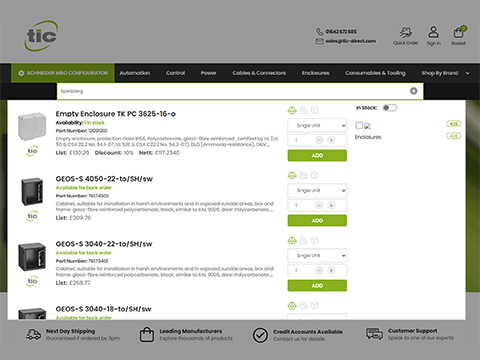The width and height of the screenshot is (480, 360).
Task: Open the Single Unit dropdown for GEOS-S 3040-22
Action: click(317, 255)
